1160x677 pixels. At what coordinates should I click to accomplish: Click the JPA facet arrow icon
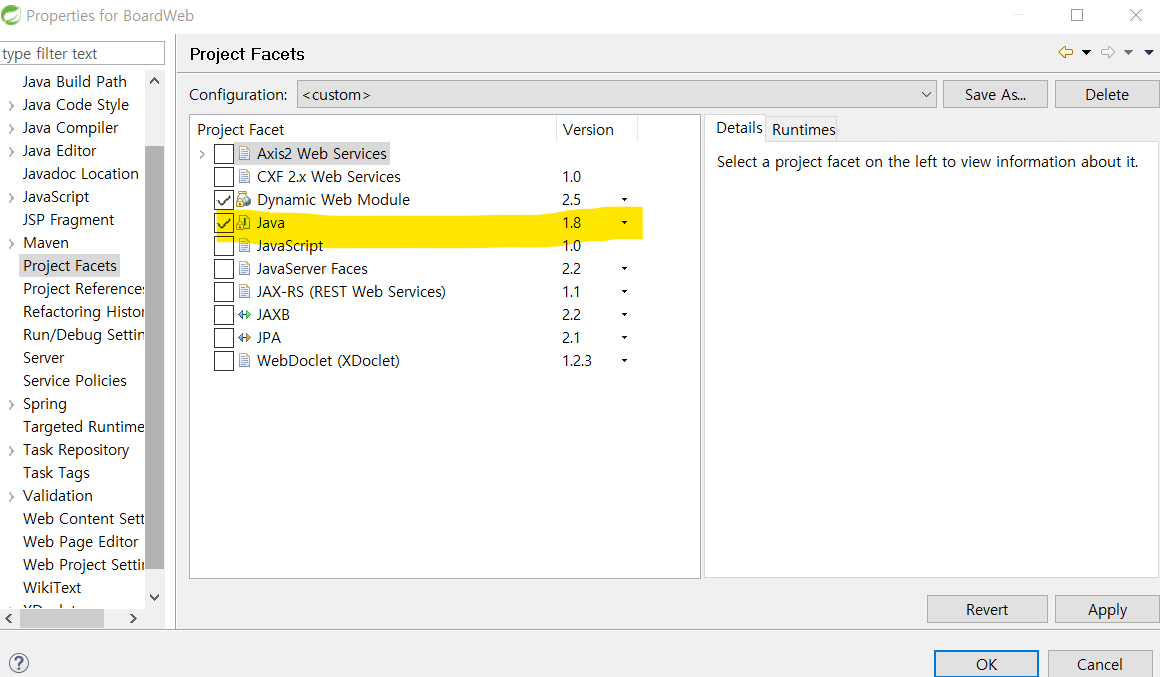[244, 337]
